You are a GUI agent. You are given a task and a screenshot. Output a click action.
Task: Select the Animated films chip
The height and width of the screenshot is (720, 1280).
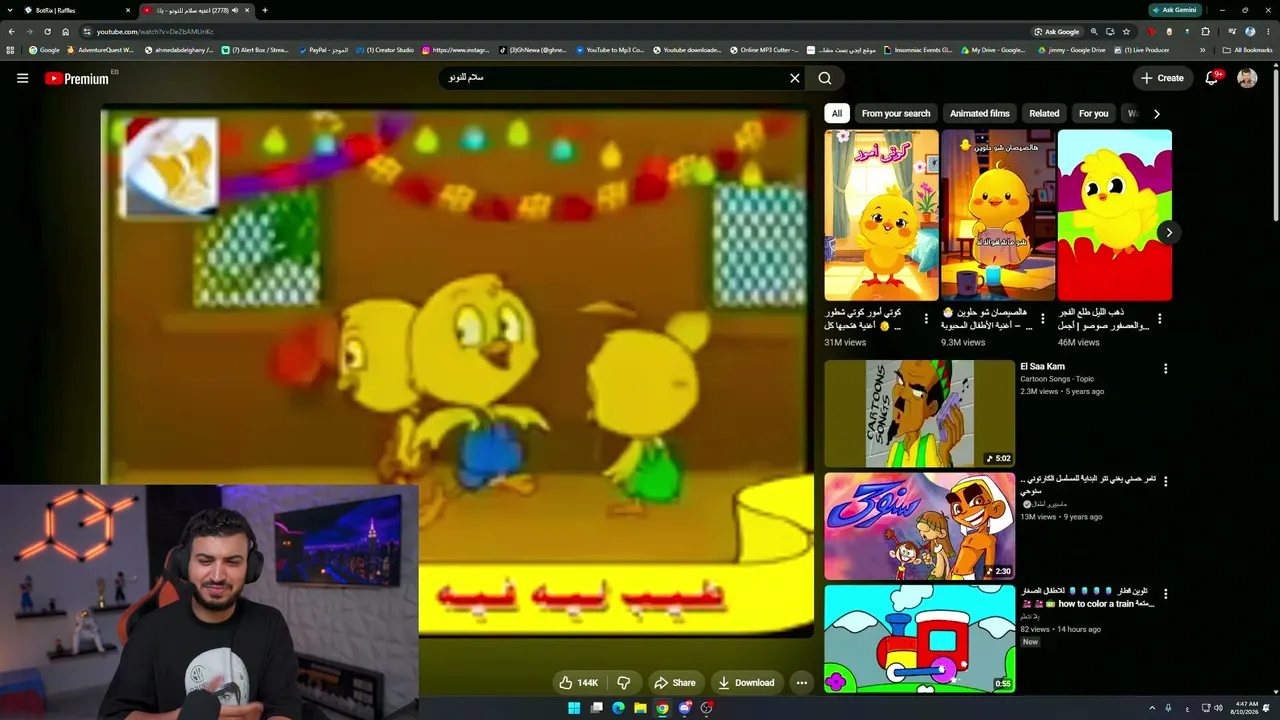click(x=980, y=113)
